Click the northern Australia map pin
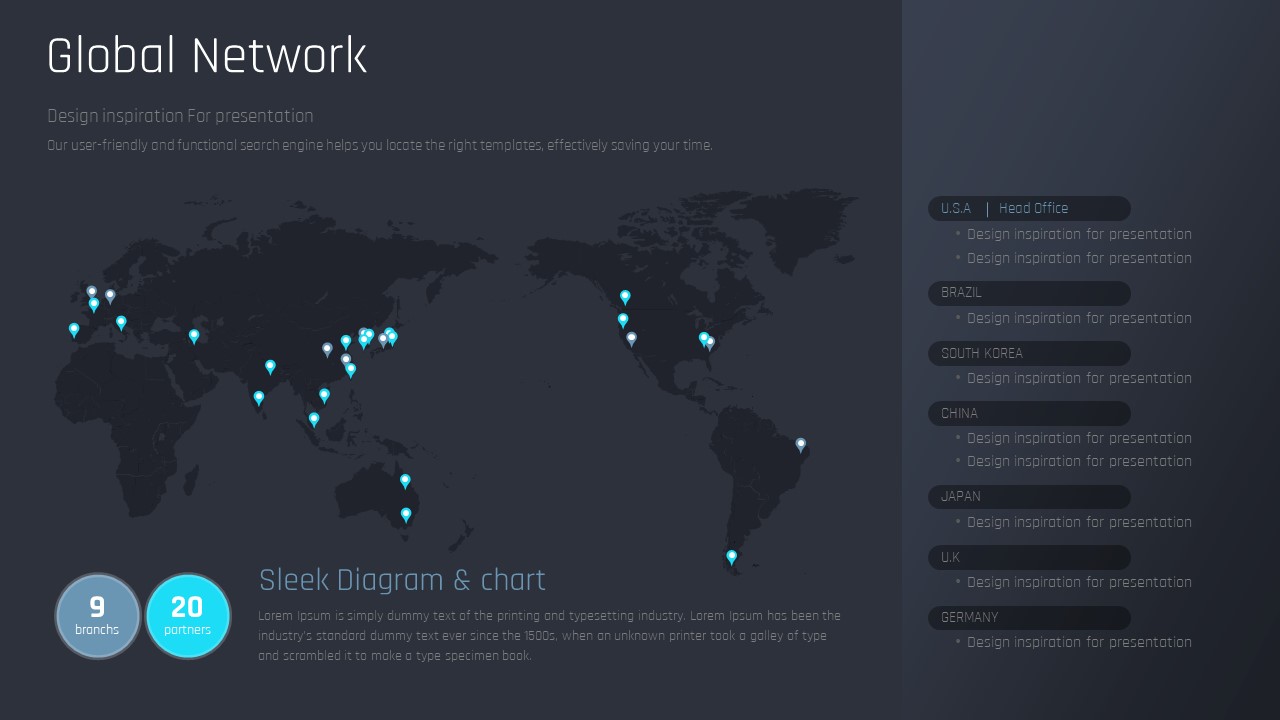The width and height of the screenshot is (1280, 720). coord(405,481)
